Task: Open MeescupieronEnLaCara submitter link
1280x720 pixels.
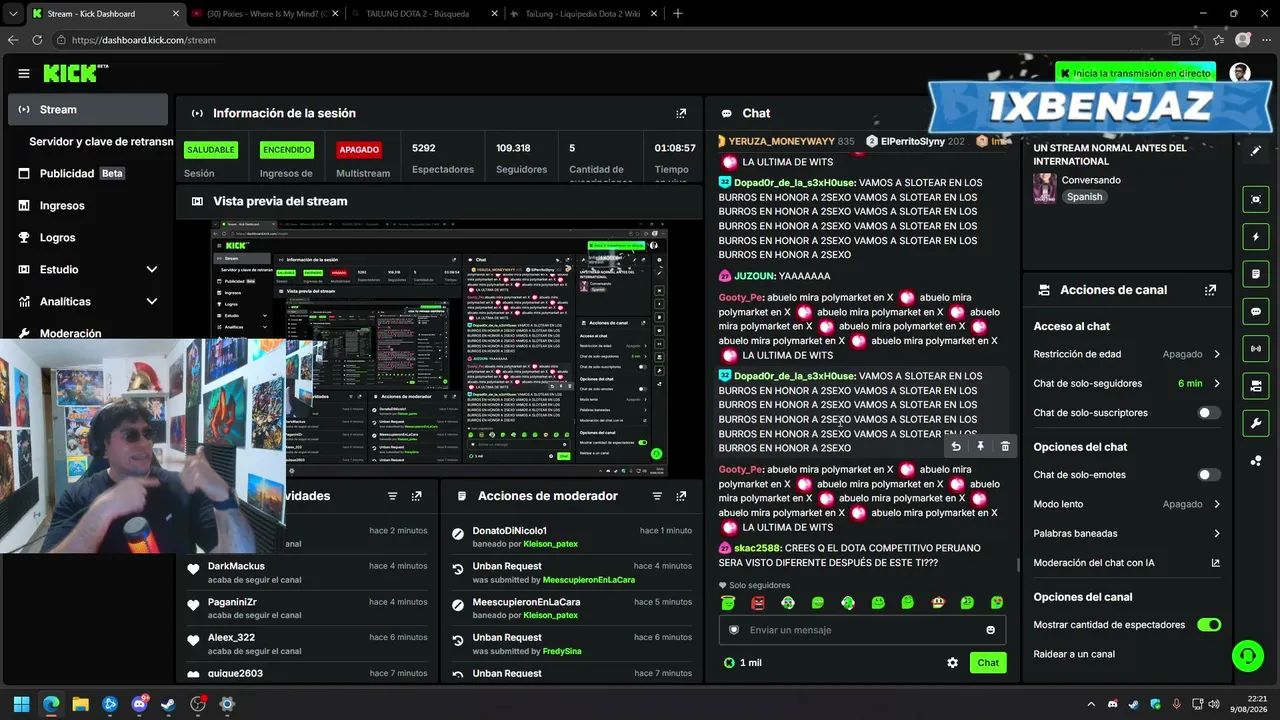Action: (589, 580)
